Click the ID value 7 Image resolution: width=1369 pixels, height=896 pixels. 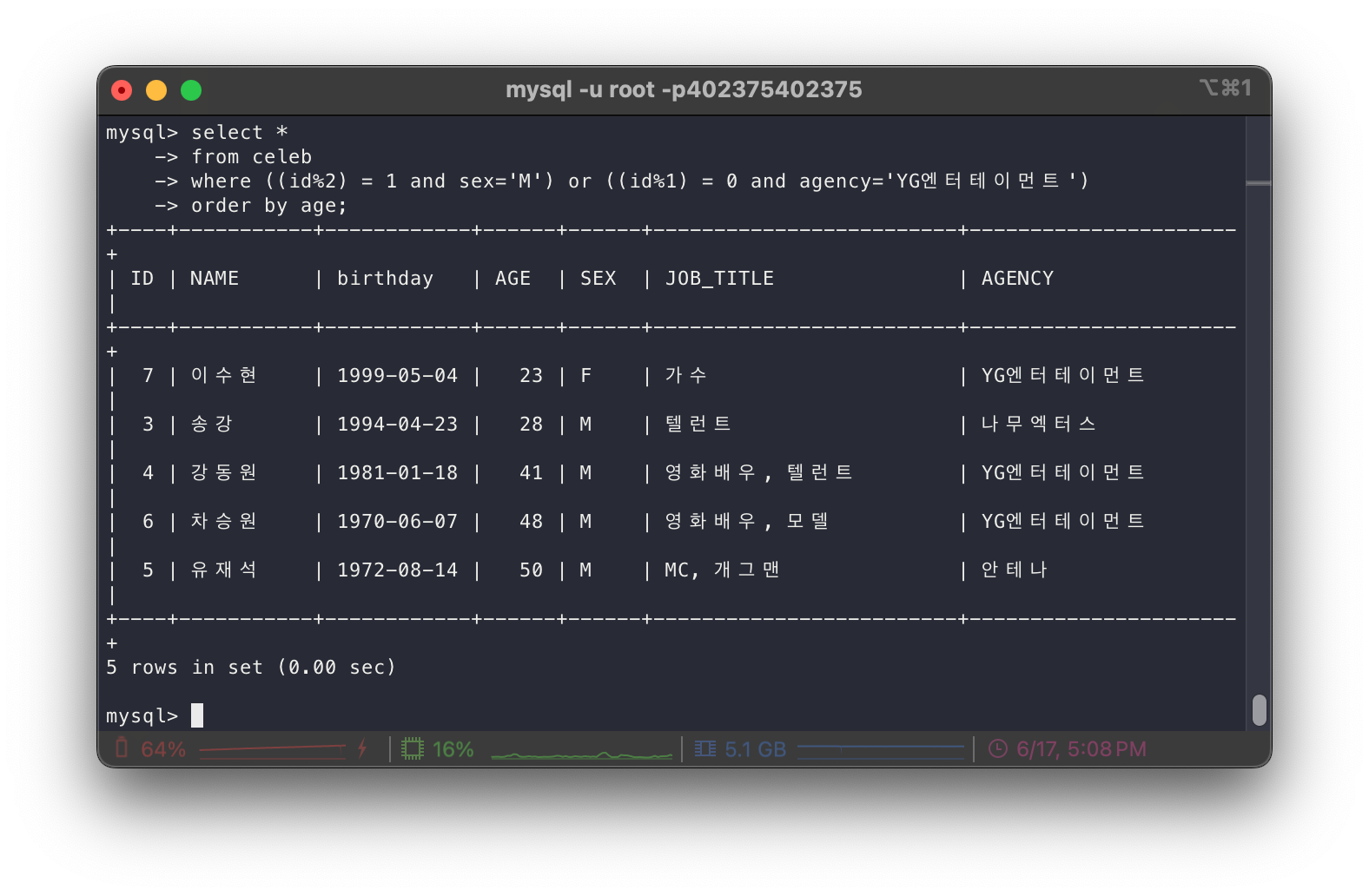click(x=148, y=375)
